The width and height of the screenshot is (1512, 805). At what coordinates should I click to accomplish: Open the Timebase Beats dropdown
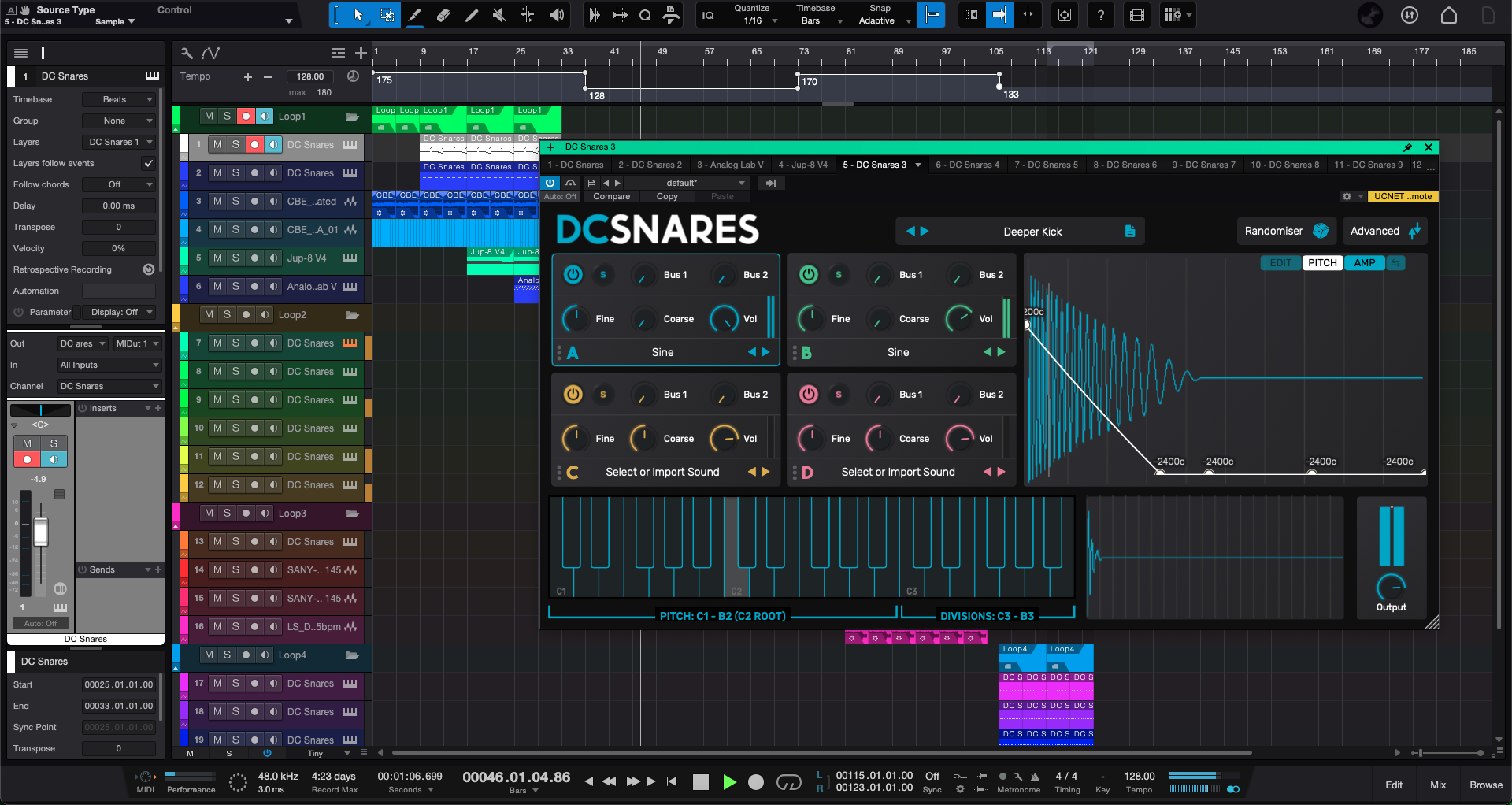click(119, 99)
